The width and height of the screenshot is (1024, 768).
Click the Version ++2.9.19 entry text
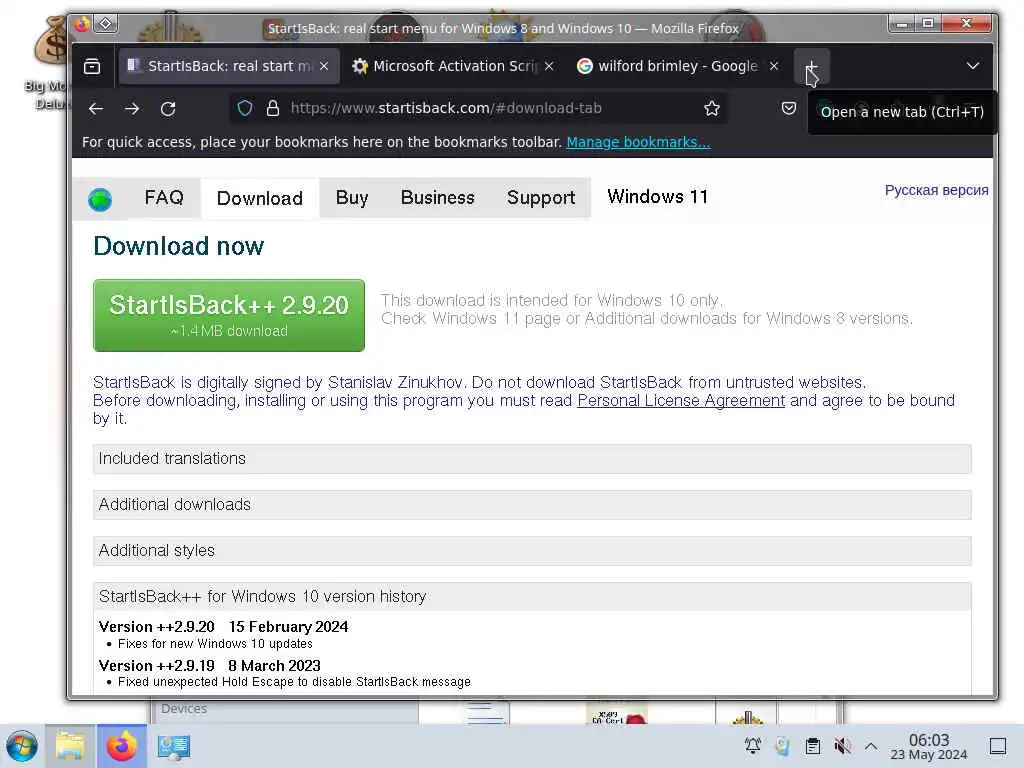[x=210, y=665]
